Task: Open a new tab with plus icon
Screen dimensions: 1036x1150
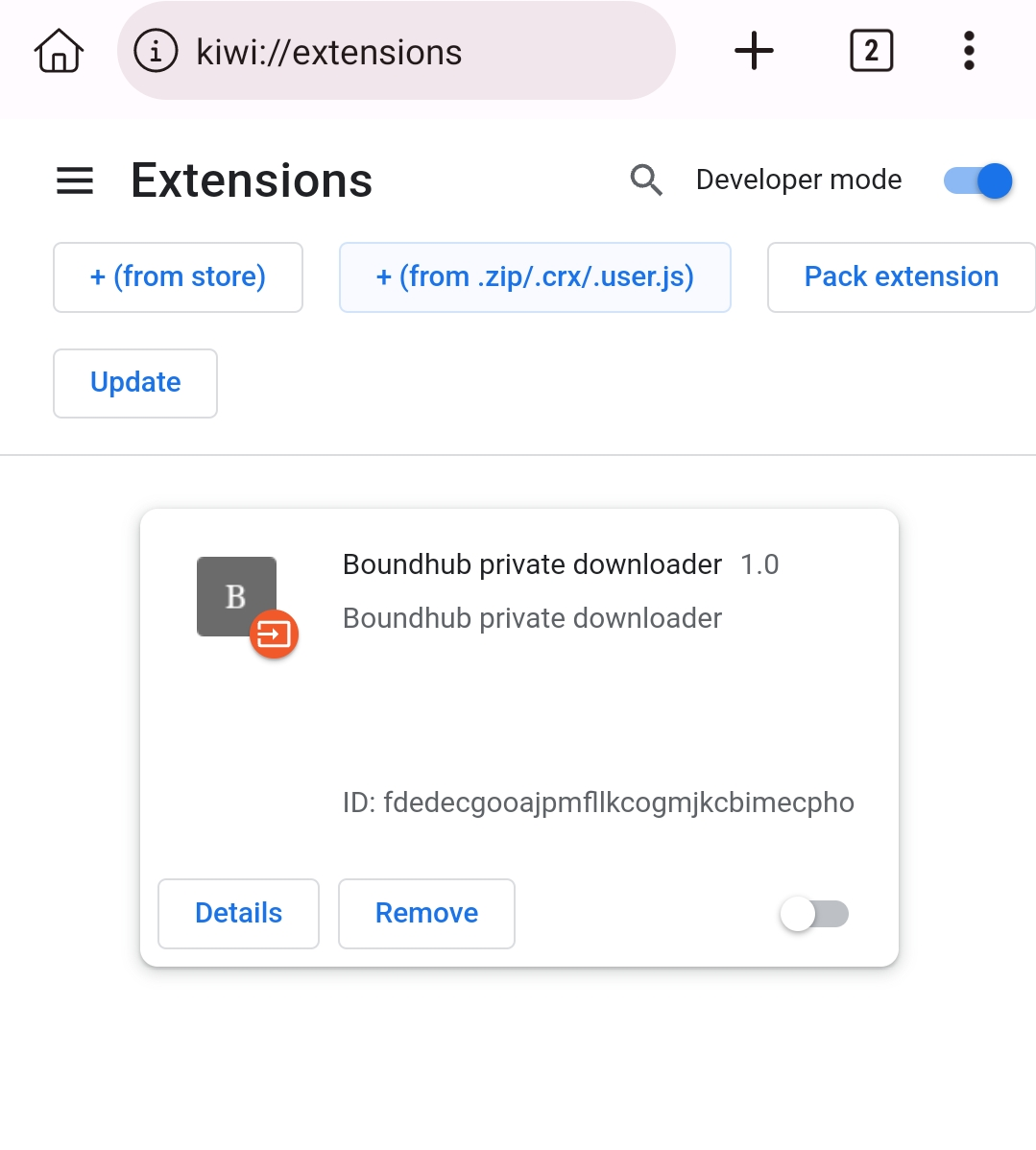Action: click(754, 51)
